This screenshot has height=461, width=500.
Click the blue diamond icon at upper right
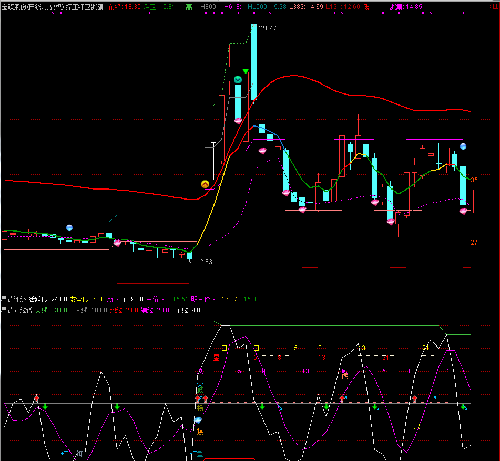(463, 146)
